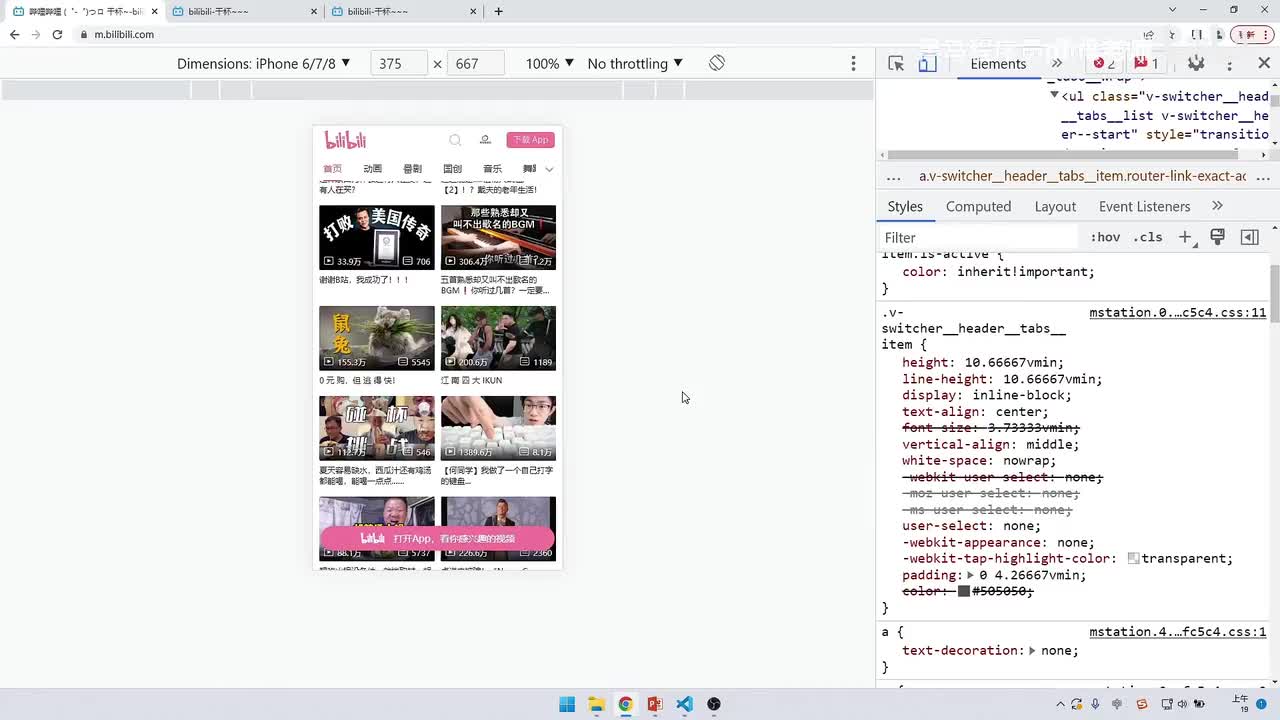Open the keyboard video with 1389.6万 views
Viewport: 1280px width, 720px height.
coord(498,428)
